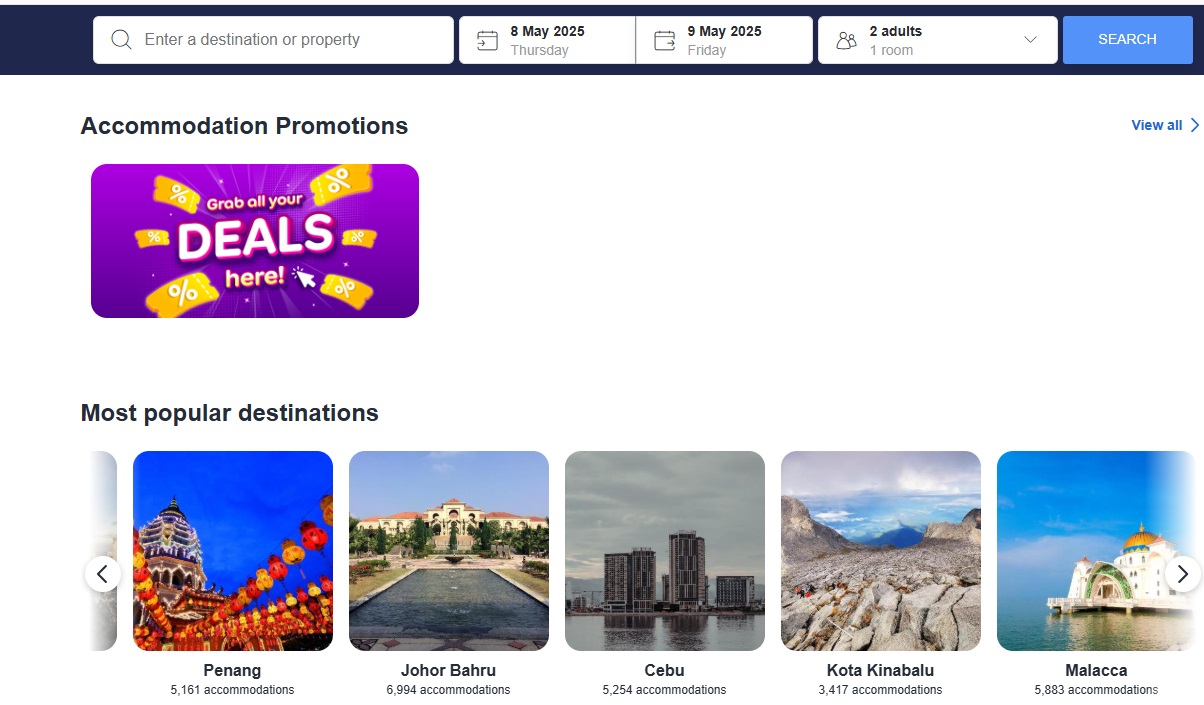Open the 9 May 2025 check-out date picker
The width and height of the screenshot is (1204, 705).
tap(724, 40)
